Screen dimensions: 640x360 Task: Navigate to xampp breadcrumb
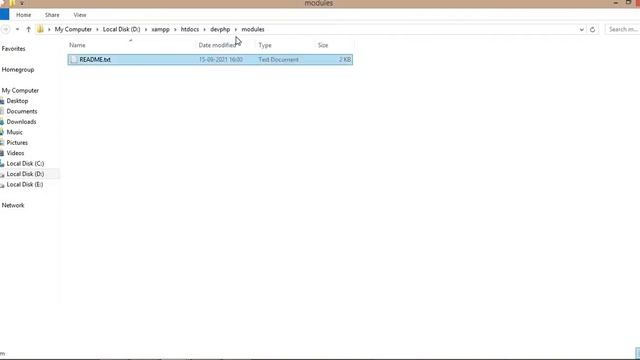160,29
